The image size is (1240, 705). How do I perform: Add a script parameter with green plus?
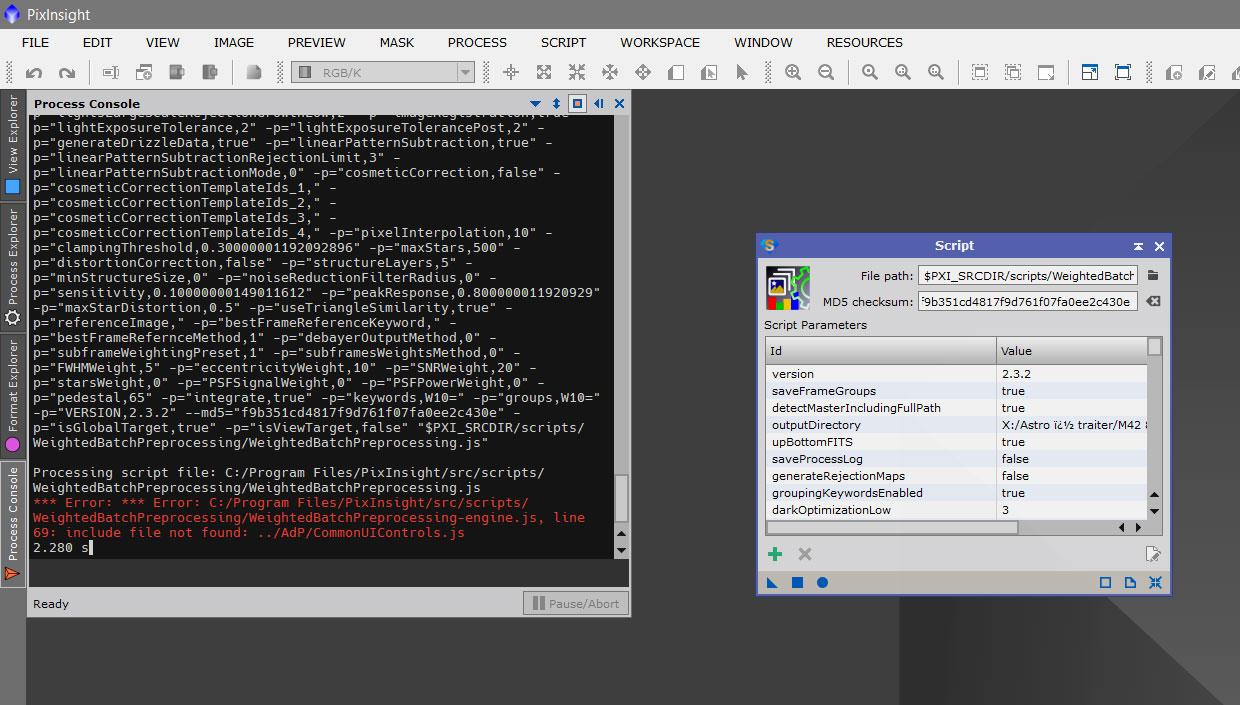(x=774, y=554)
